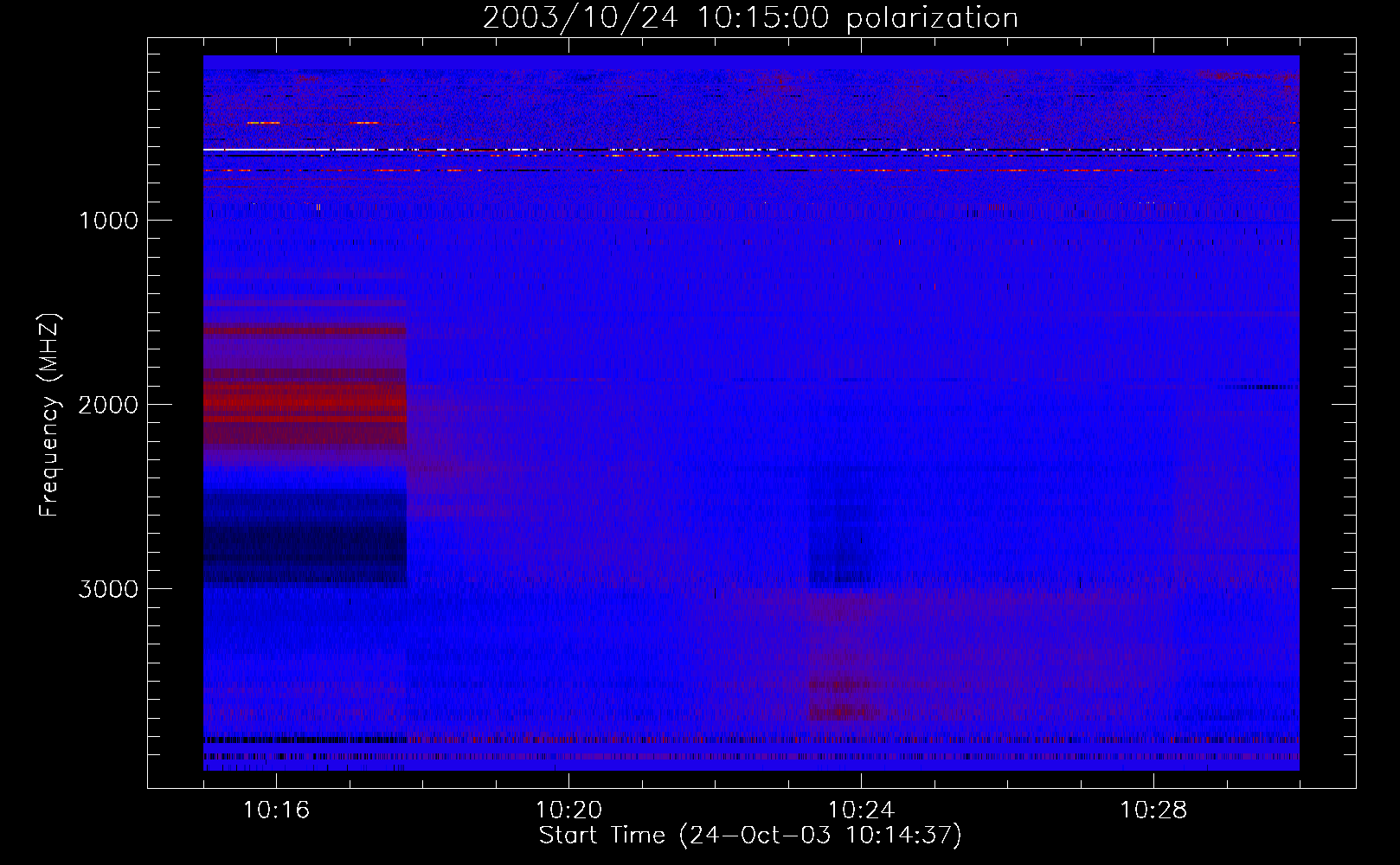The image size is (1400, 865).
Task: Click the dark band near 10:24 below 3000 MHz
Action: (841, 529)
